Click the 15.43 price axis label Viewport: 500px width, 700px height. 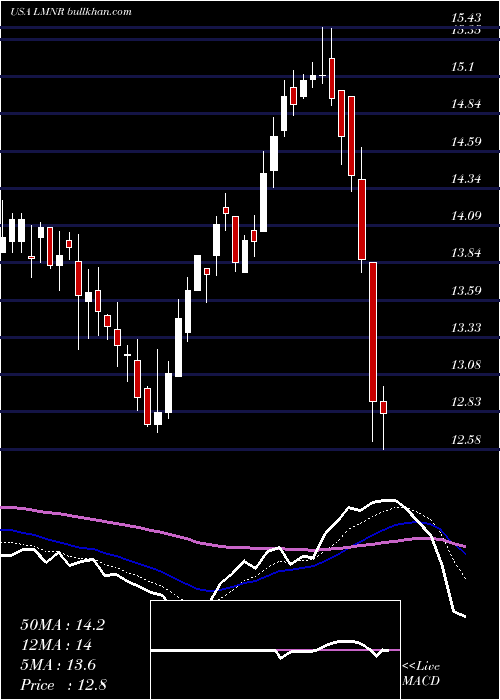[x=466, y=19]
